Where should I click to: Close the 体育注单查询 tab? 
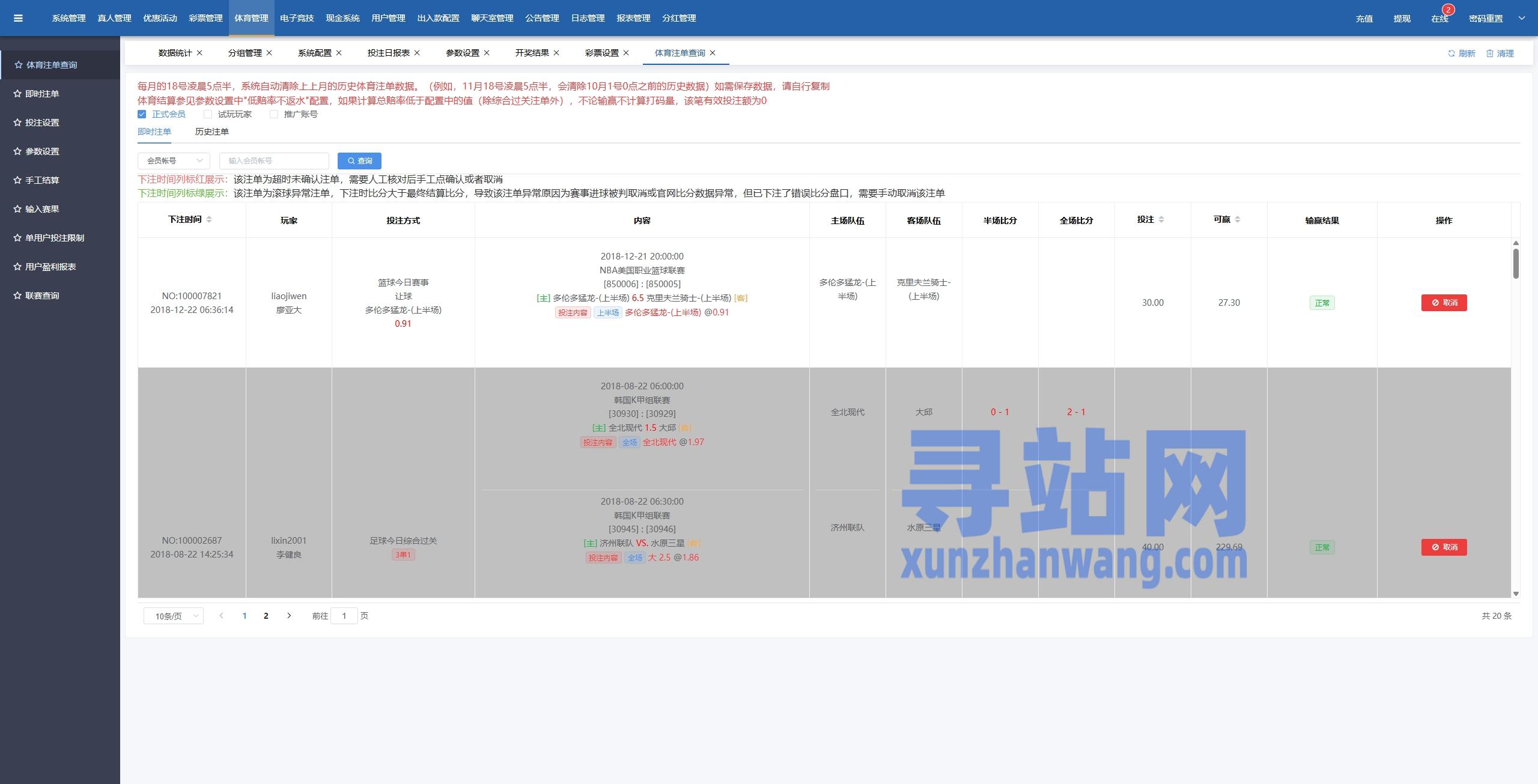pyautogui.click(x=713, y=53)
